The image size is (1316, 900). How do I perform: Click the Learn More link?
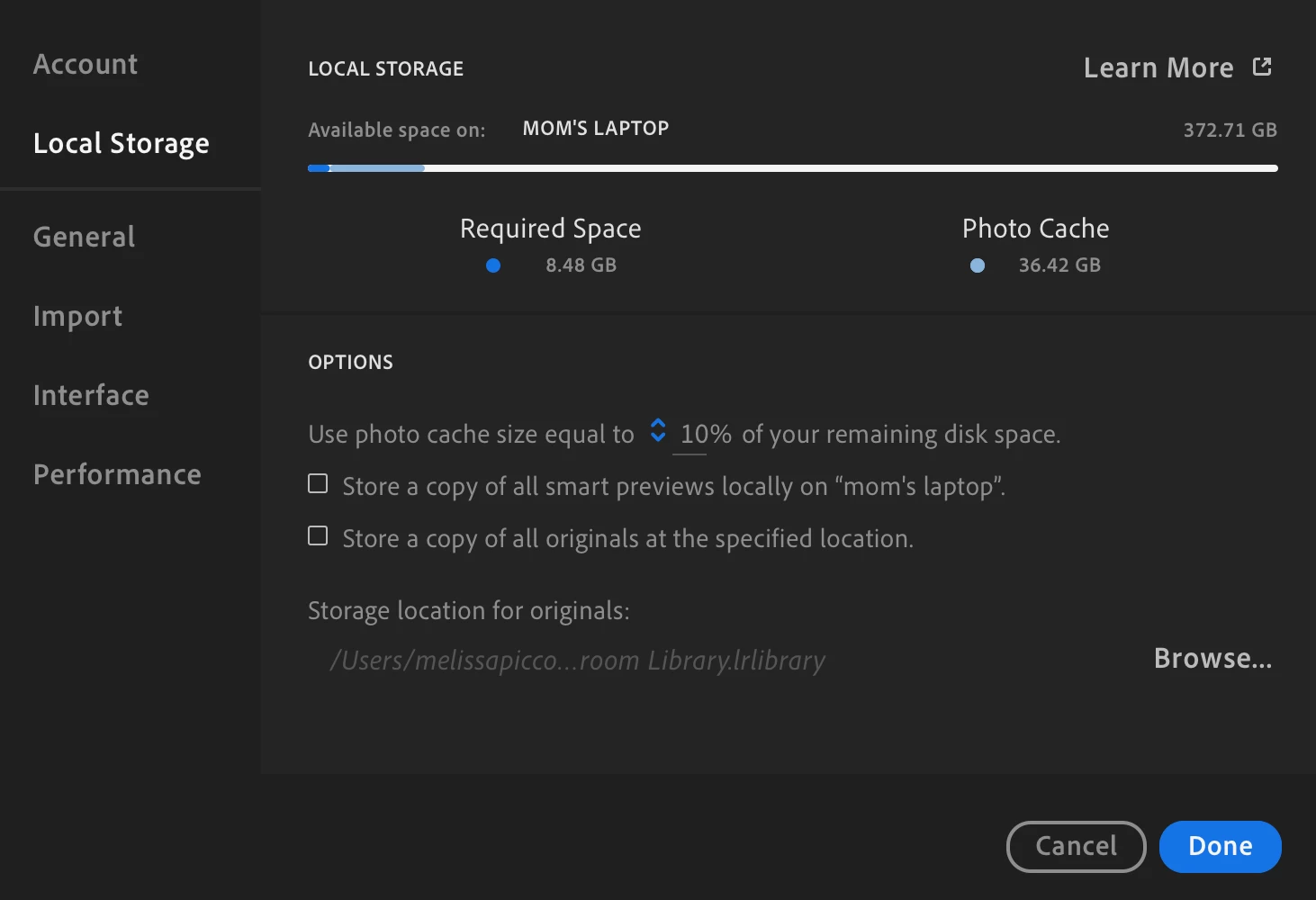(x=1158, y=67)
